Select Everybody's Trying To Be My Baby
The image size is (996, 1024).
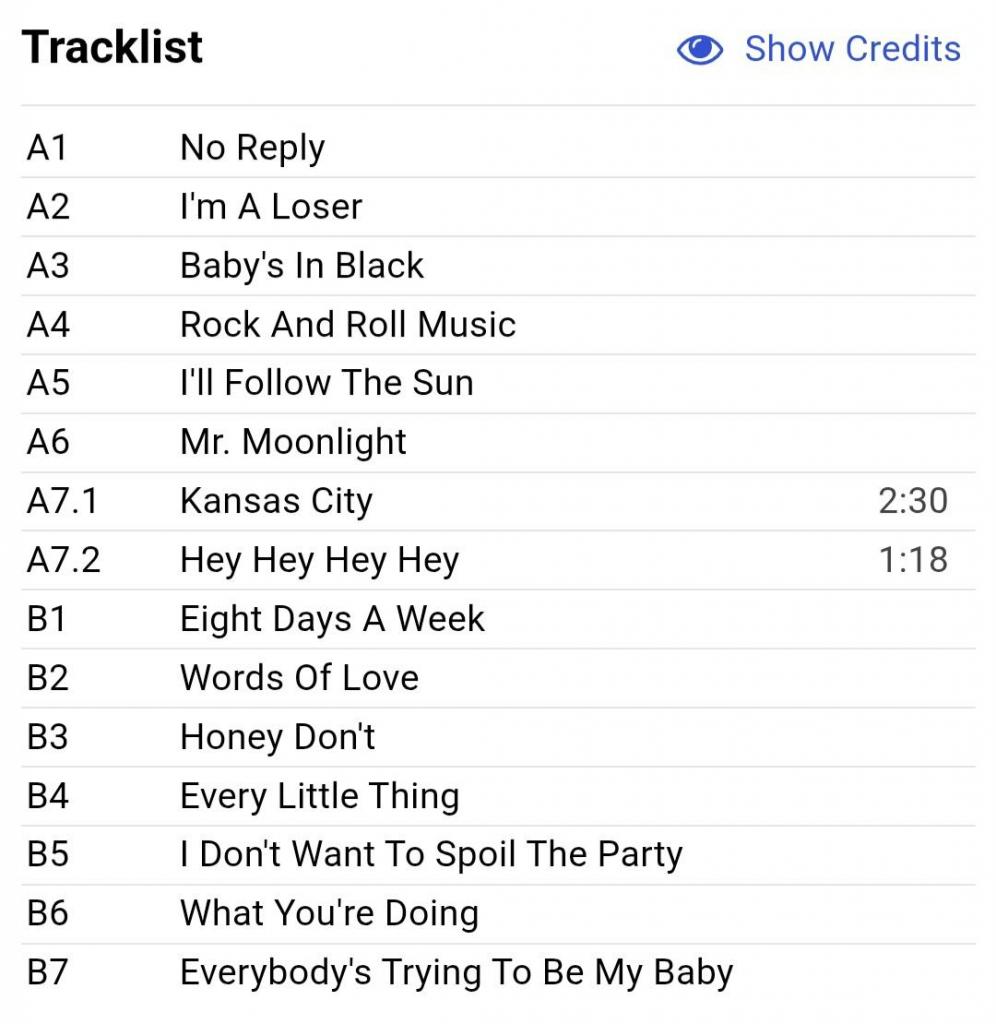click(x=456, y=973)
